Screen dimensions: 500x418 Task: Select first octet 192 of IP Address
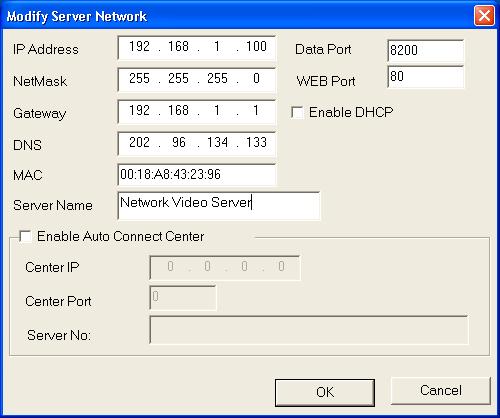(139, 47)
